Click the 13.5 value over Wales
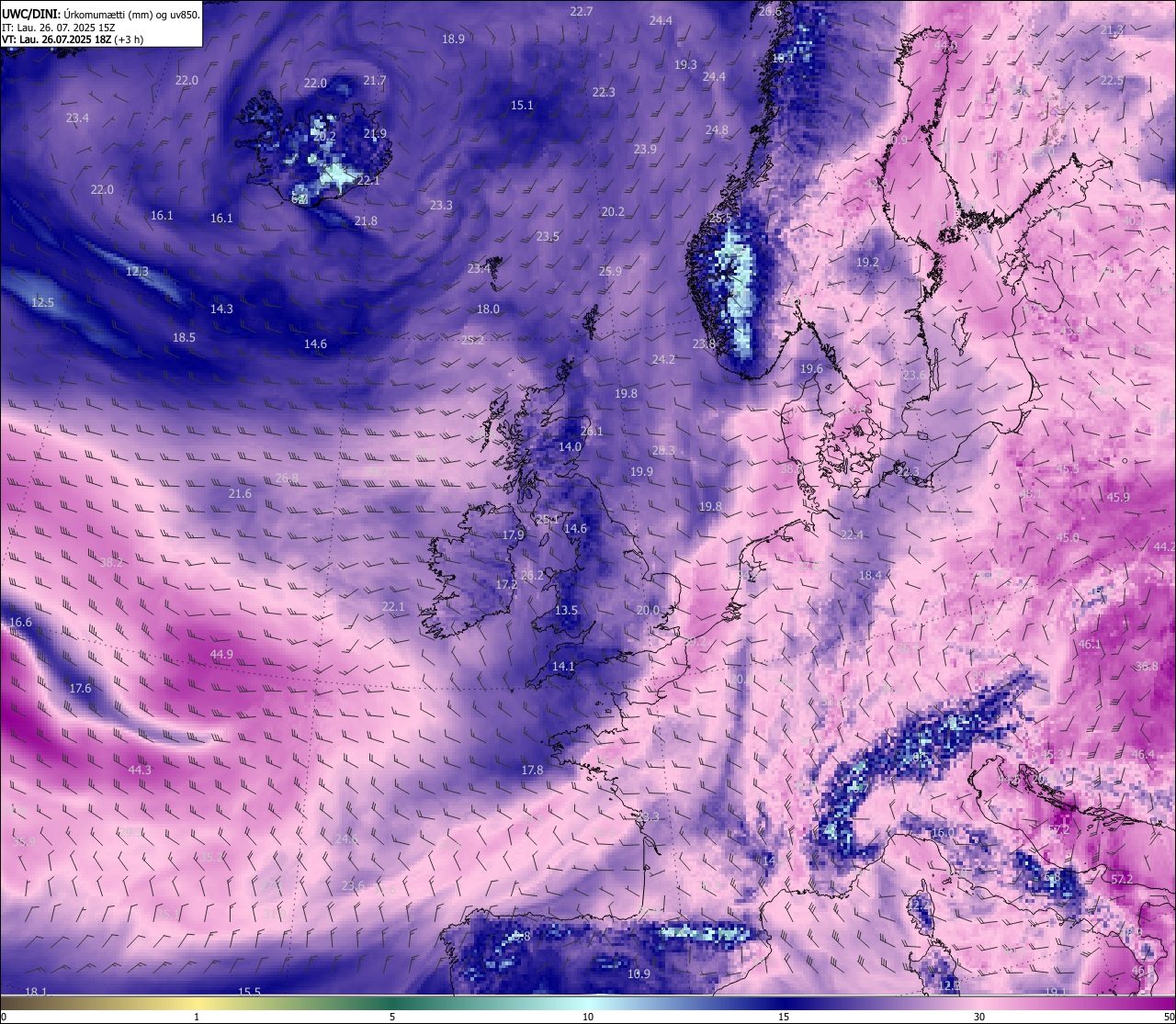 pyautogui.click(x=566, y=610)
